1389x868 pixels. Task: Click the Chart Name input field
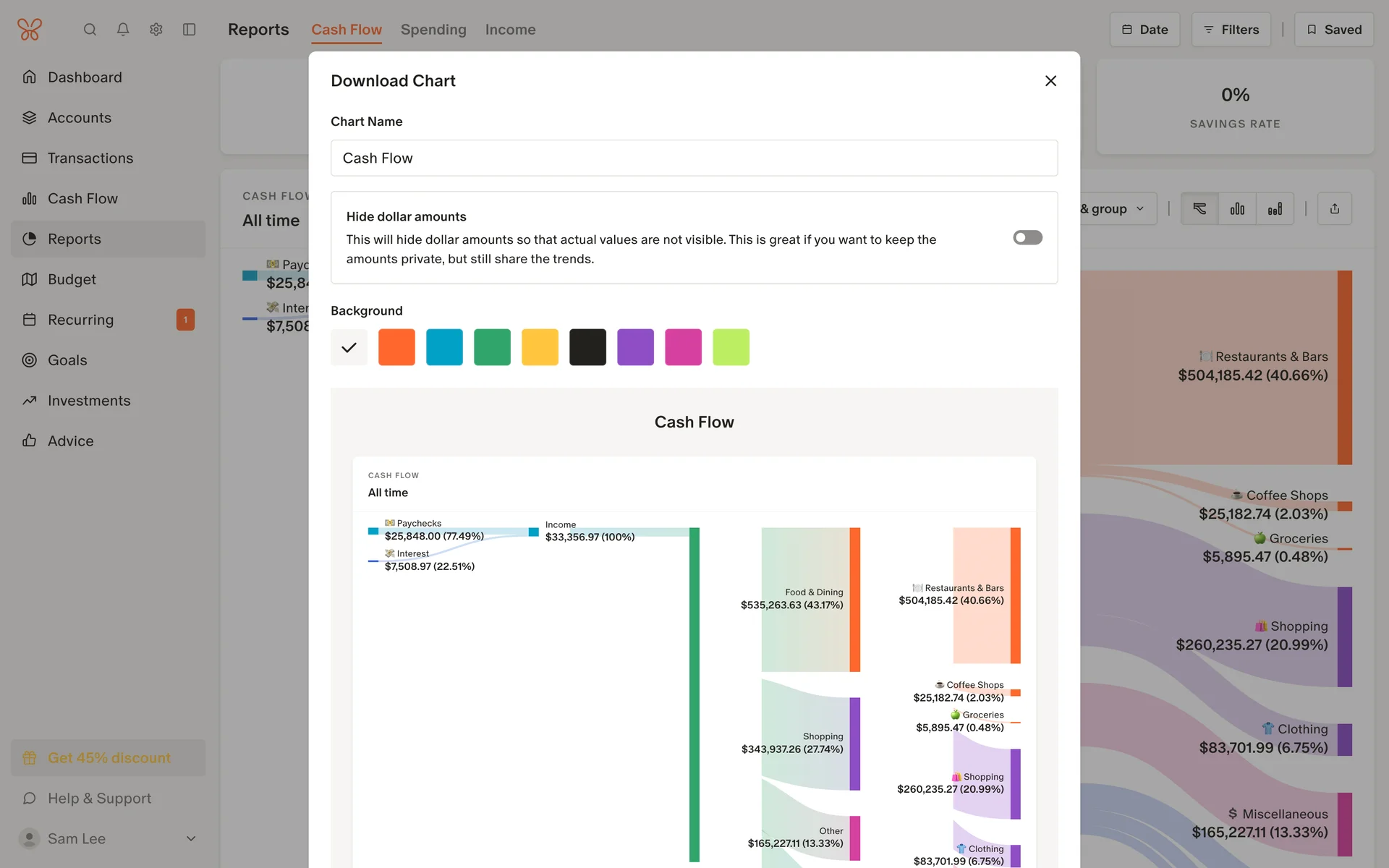(x=694, y=158)
